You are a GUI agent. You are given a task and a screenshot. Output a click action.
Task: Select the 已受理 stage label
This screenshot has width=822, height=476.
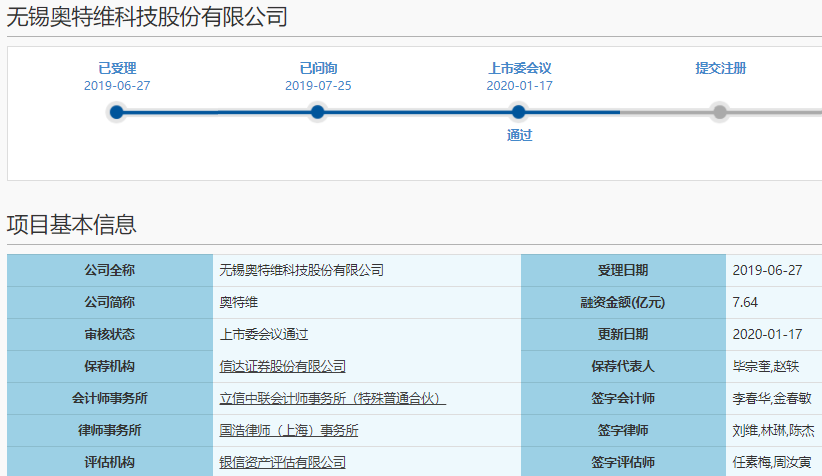coord(117,69)
